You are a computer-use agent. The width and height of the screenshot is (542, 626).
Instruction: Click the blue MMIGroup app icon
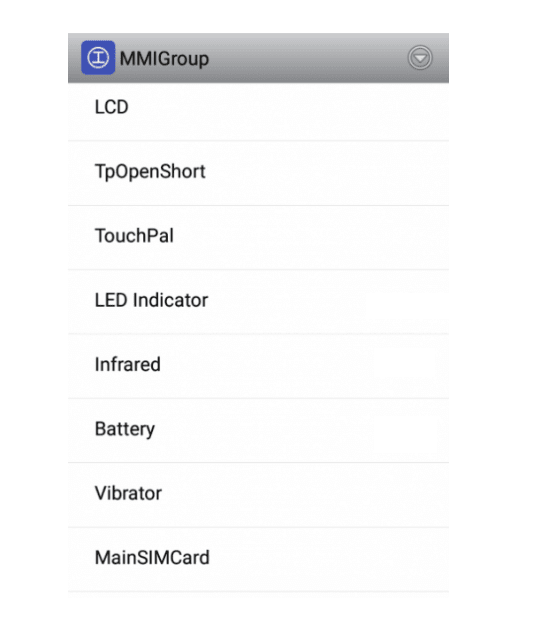tap(98, 57)
